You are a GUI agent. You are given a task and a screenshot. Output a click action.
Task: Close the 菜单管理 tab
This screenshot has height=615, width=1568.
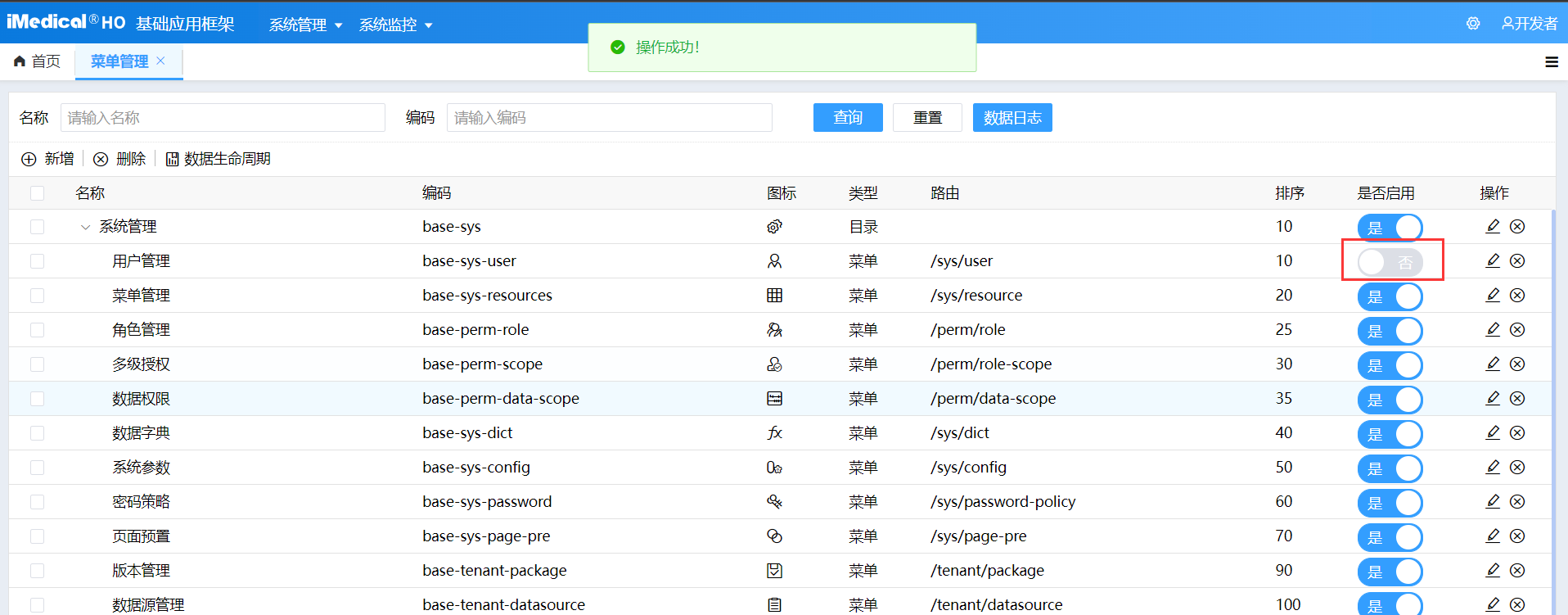point(160,61)
